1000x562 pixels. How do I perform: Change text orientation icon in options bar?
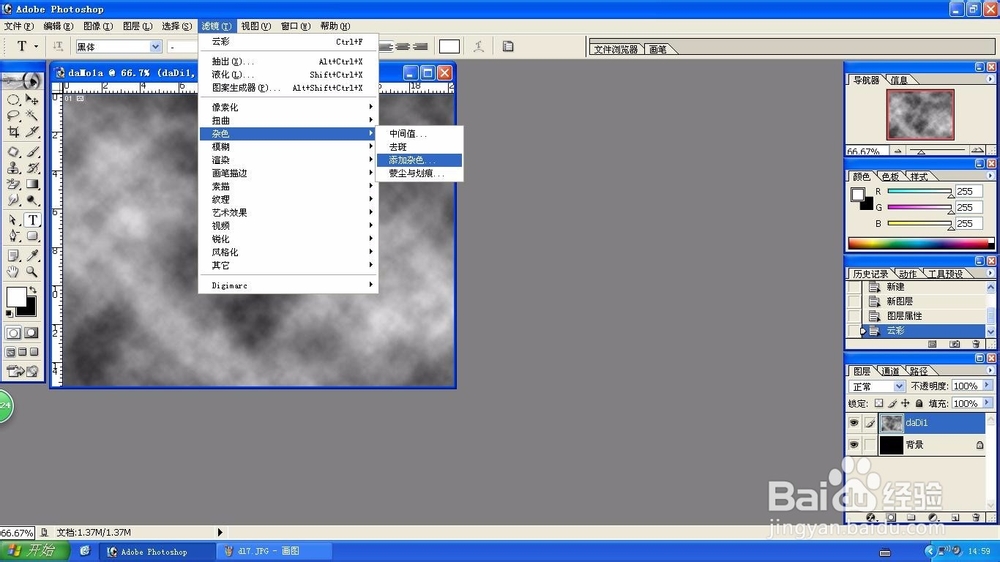[x=58, y=46]
